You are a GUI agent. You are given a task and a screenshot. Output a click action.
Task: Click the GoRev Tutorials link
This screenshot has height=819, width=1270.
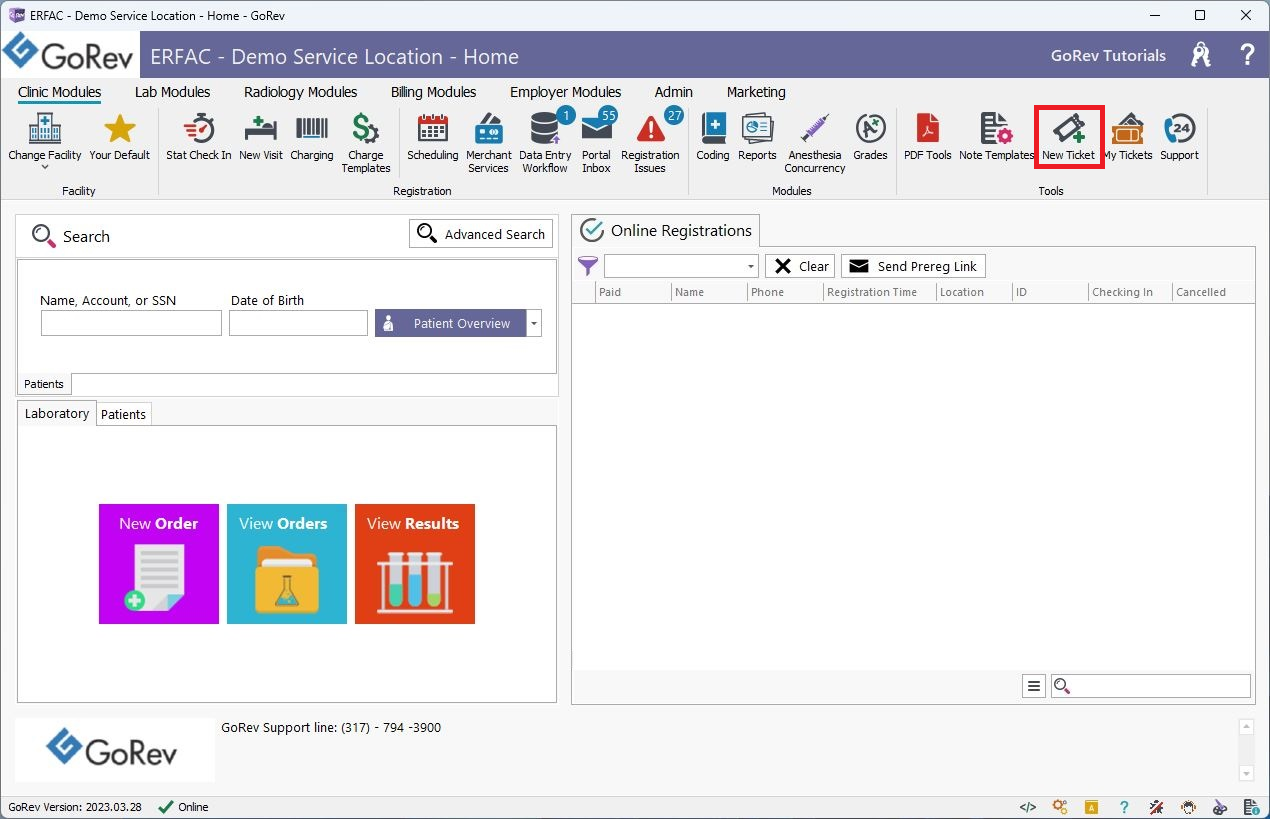(1108, 56)
